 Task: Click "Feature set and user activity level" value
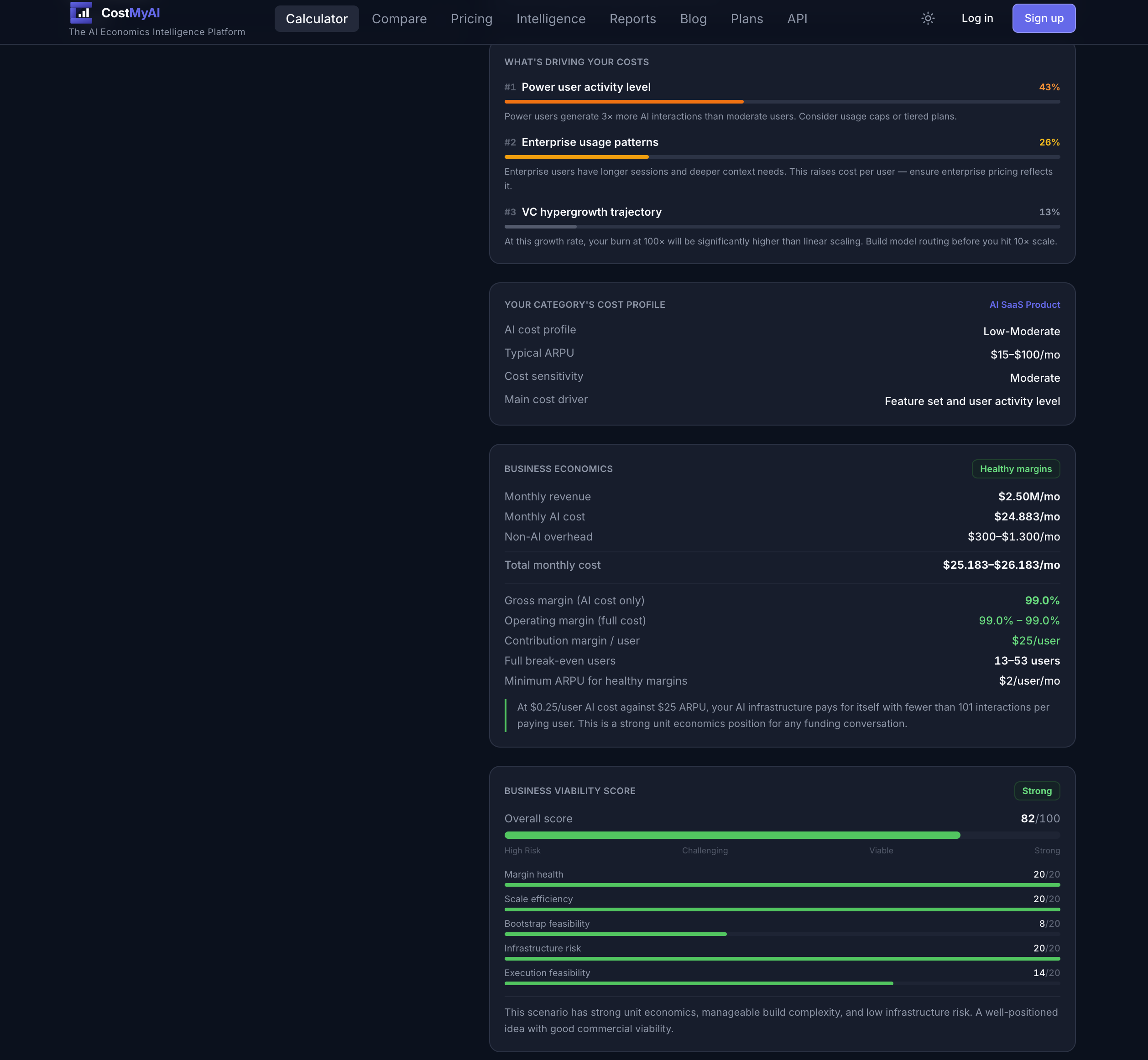coord(972,401)
